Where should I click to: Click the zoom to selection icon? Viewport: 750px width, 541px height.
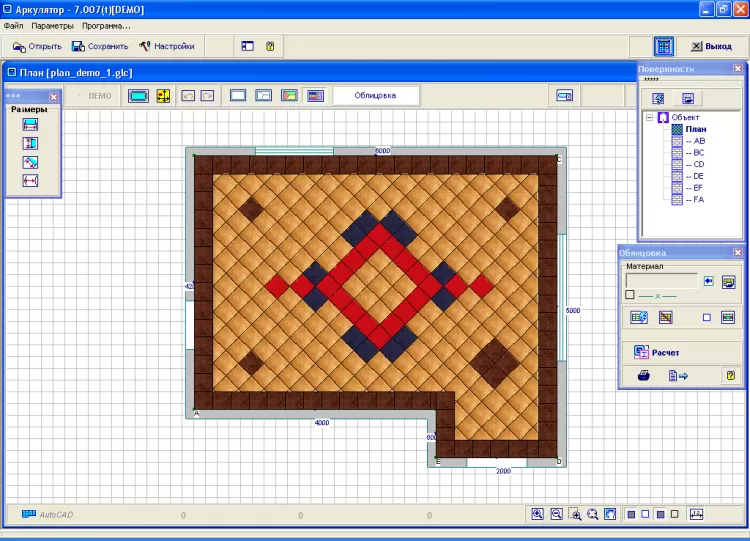574,514
